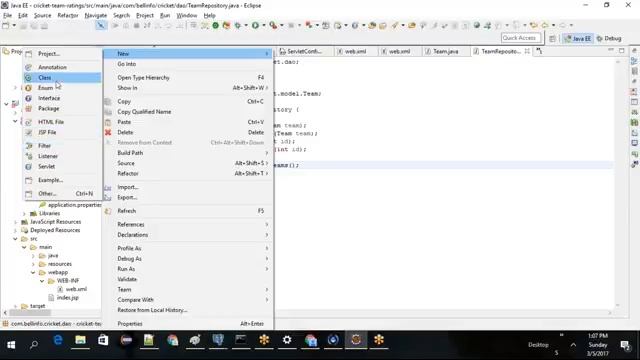Screen dimensions: 640x360
Task: Select Class in the New submenu
Action: point(62,78)
